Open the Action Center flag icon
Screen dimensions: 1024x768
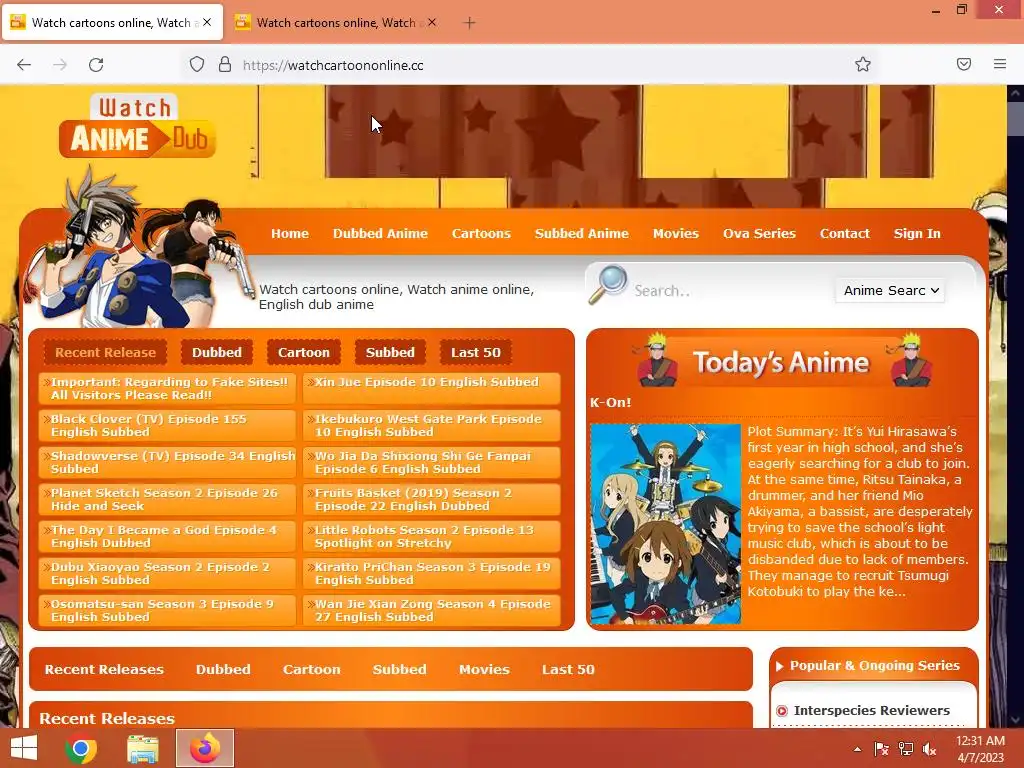(881, 749)
